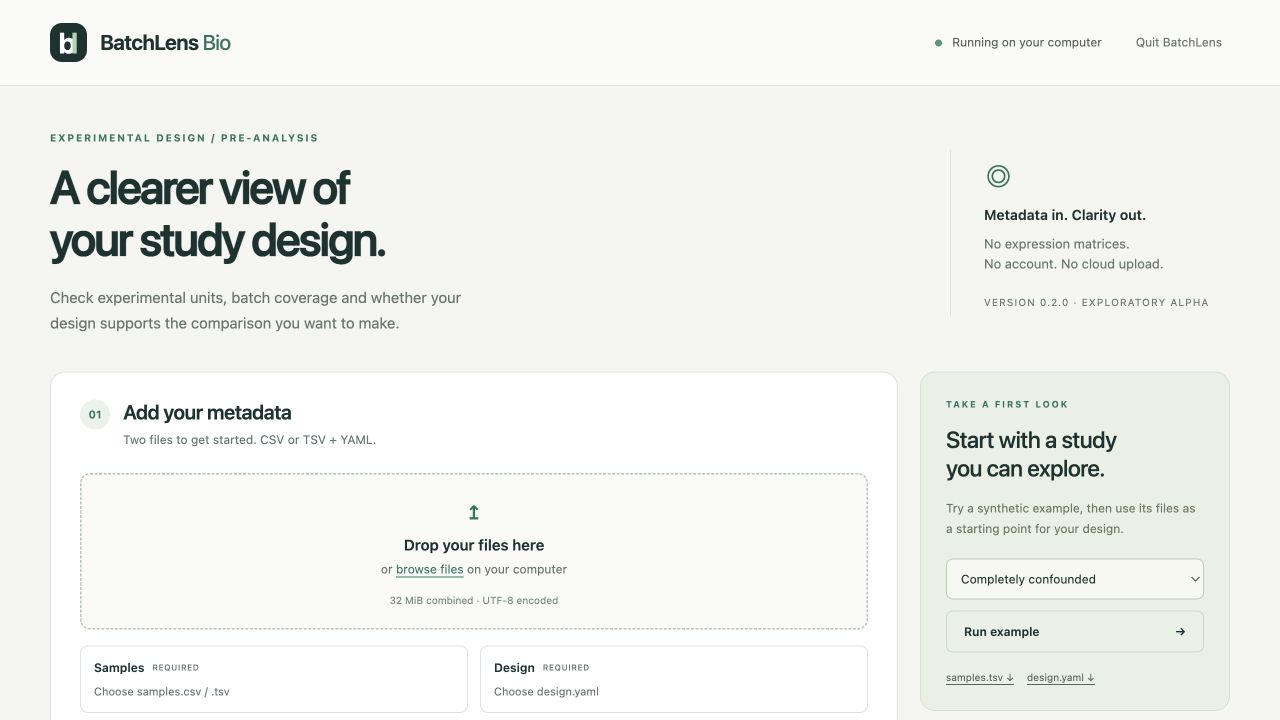Image resolution: width=1280 pixels, height=720 pixels.
Task: Open the Completely confounded example dropdown
Action: pos(1074,579)
